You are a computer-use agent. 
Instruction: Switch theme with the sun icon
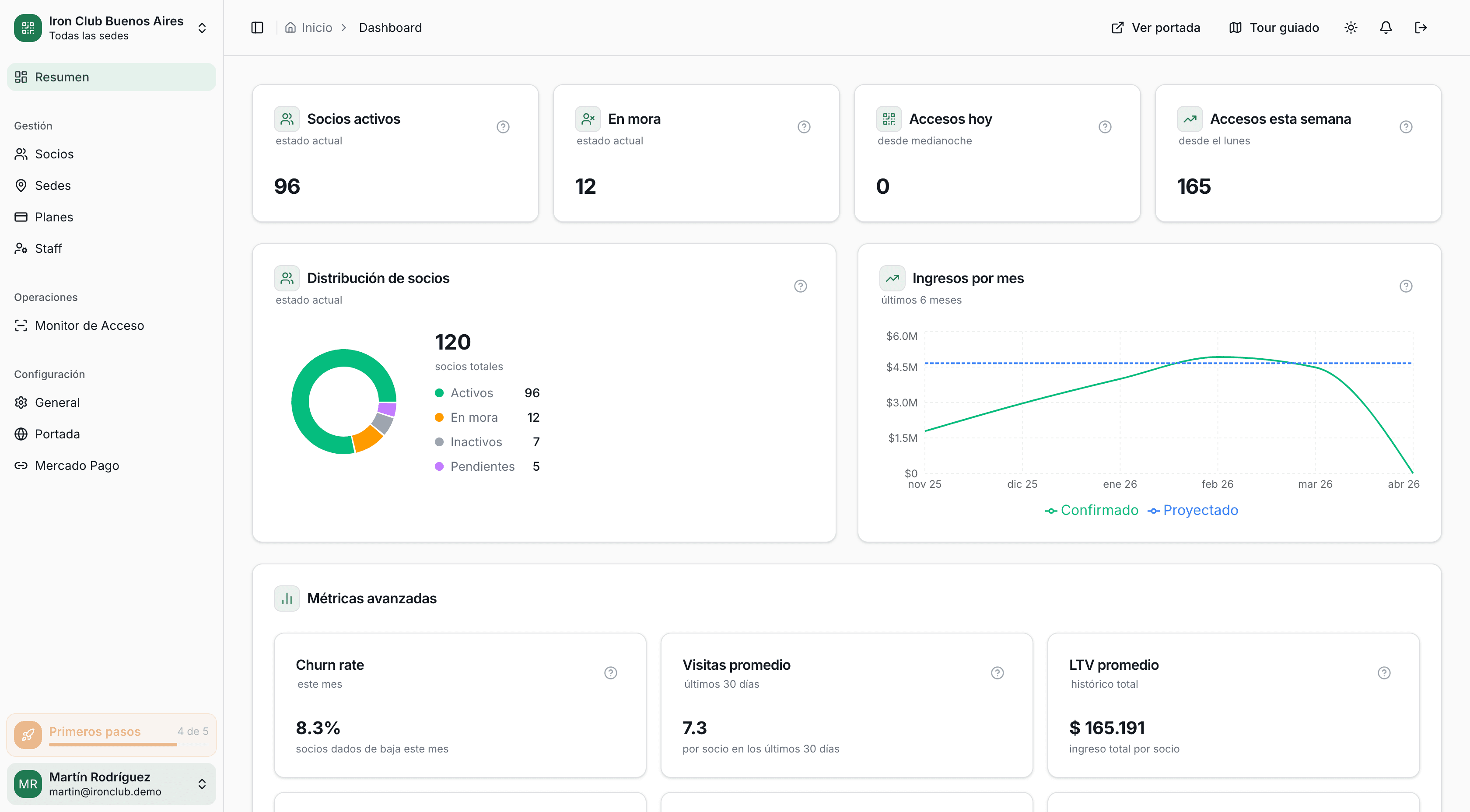tap(1350, 28)
